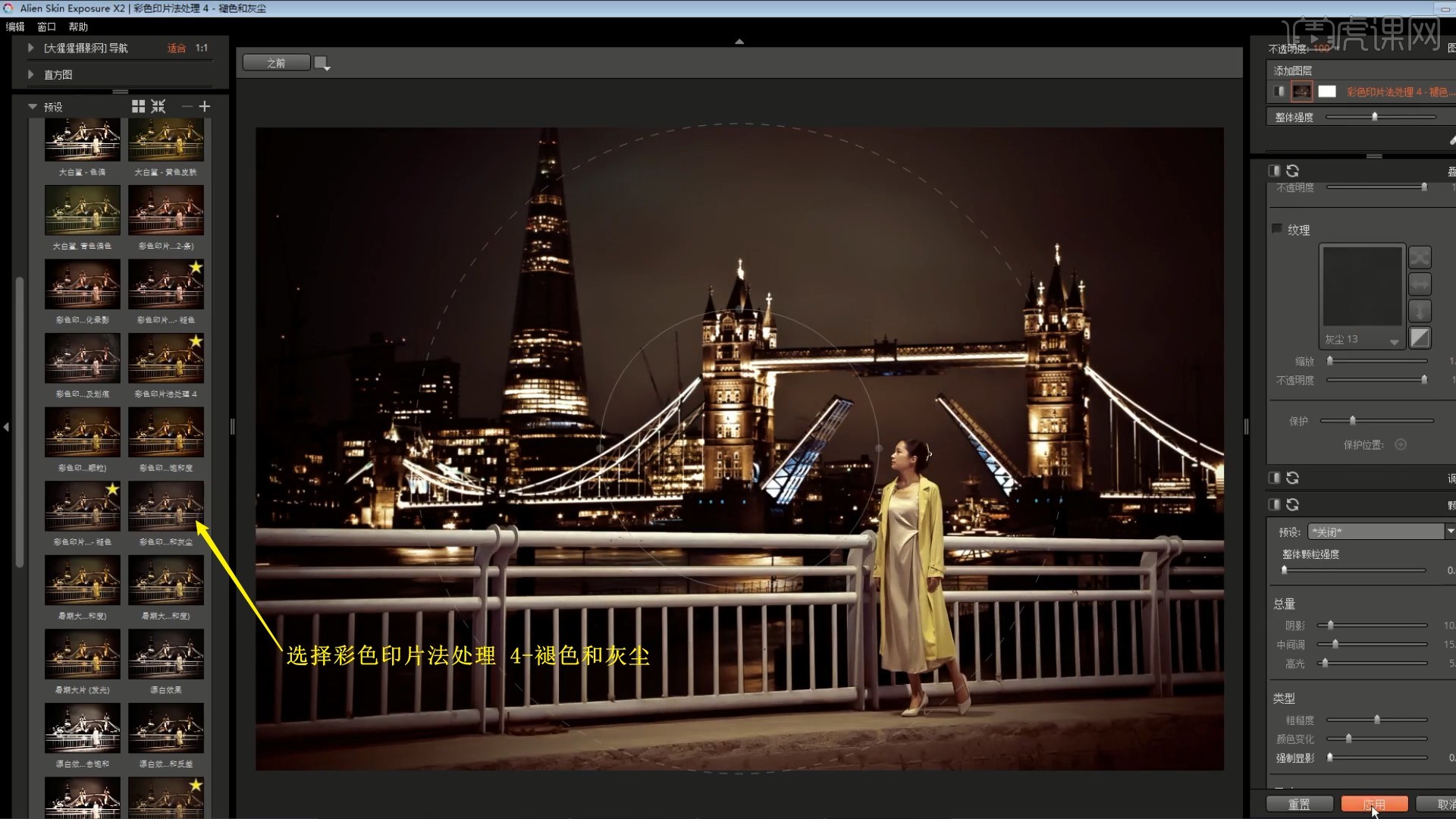The height and width of the screenshot is (819, 1456).
Task: Select the 彩色印片法处理 4 preset thumbnail
Action: [x=165, y=358]
